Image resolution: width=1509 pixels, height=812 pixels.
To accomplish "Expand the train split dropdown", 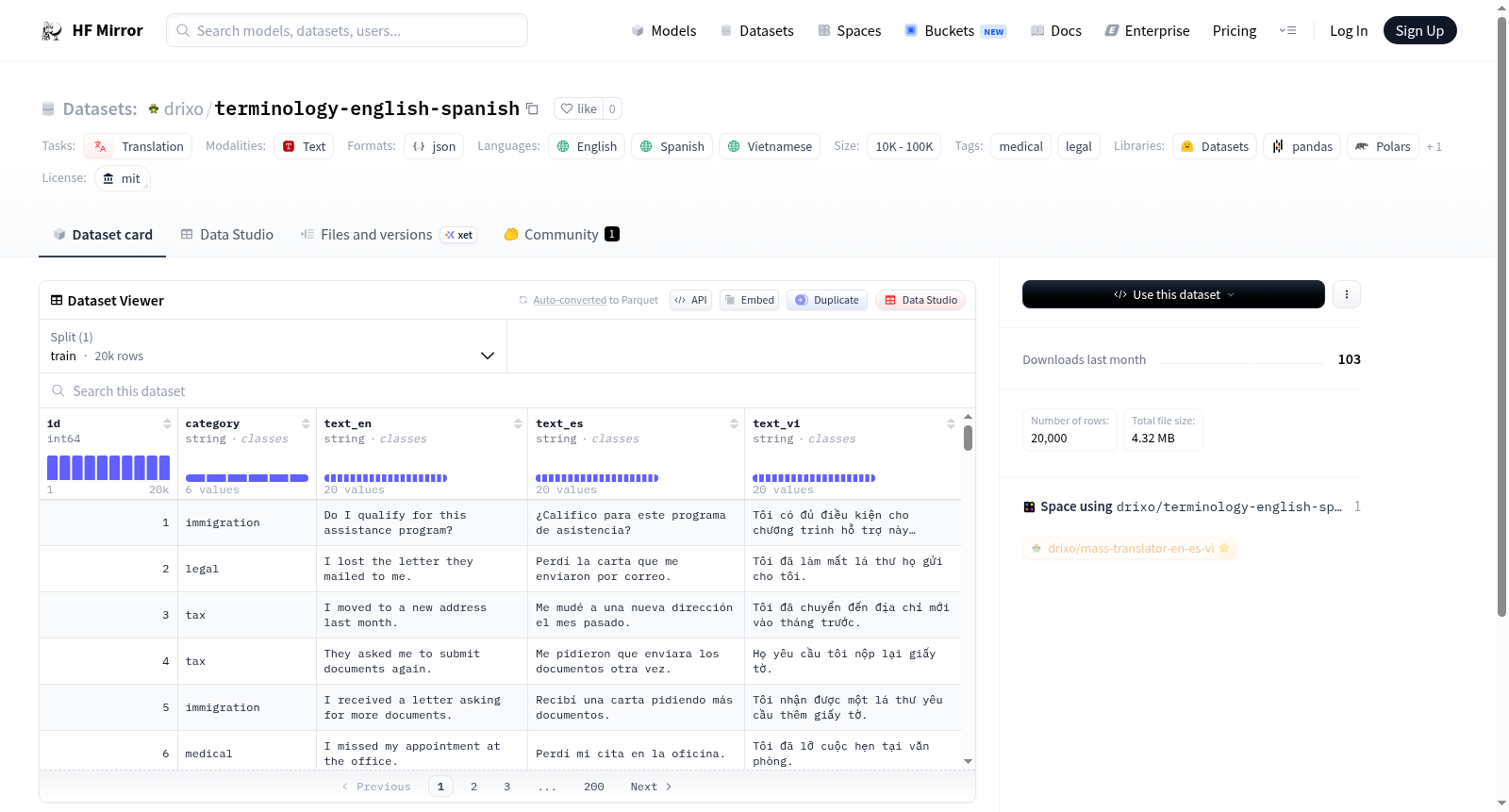I will (x=274, y=346).
